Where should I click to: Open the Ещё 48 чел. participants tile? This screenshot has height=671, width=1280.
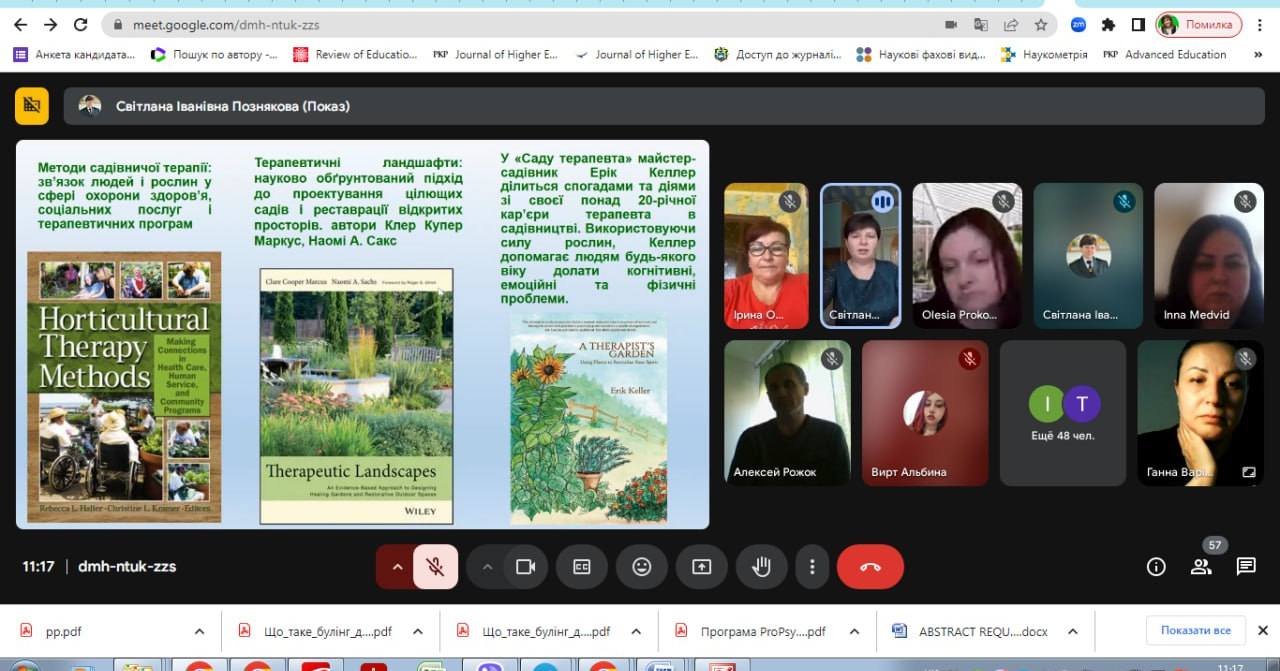[x=1063, y=413]
